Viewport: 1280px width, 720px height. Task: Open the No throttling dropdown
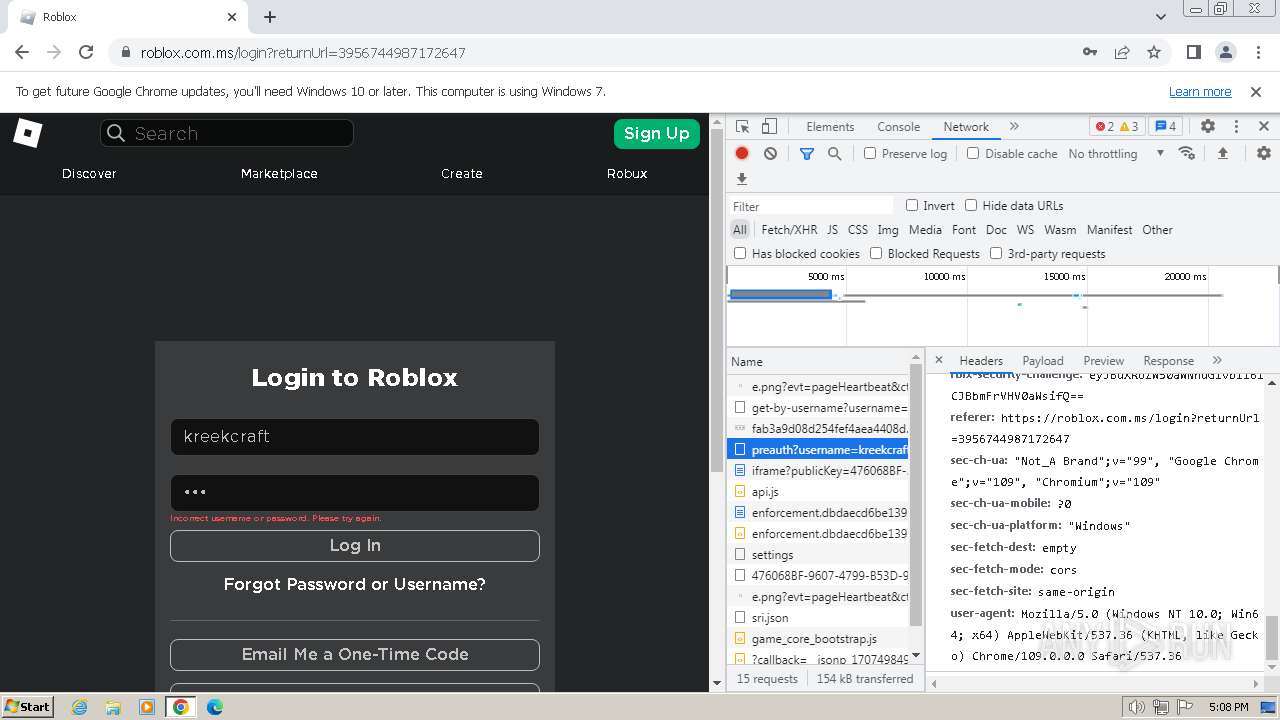click(x=1116, y=154)
